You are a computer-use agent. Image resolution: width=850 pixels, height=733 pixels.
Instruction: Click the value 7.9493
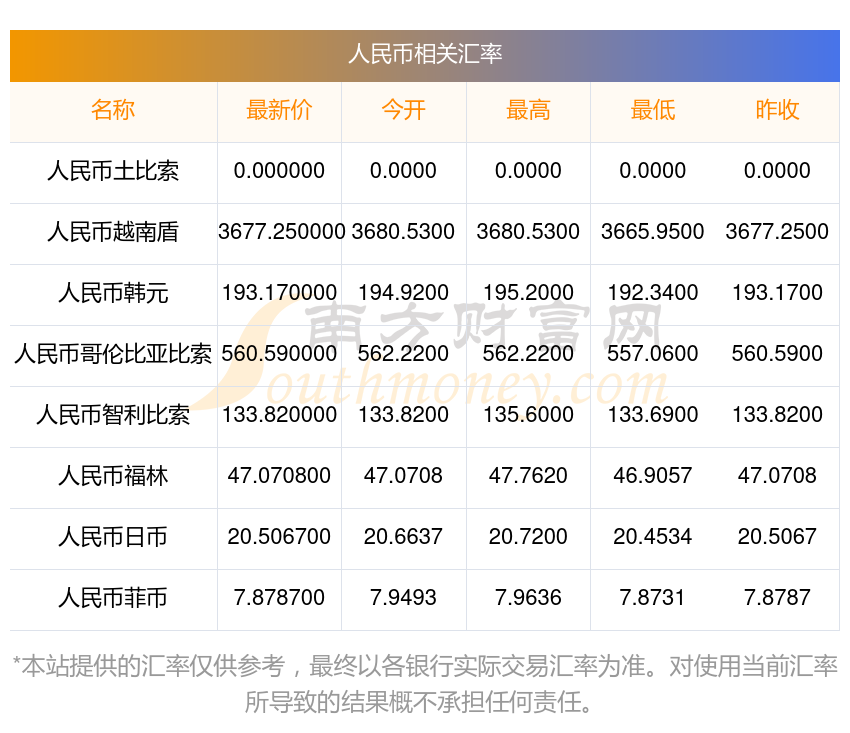403,597
